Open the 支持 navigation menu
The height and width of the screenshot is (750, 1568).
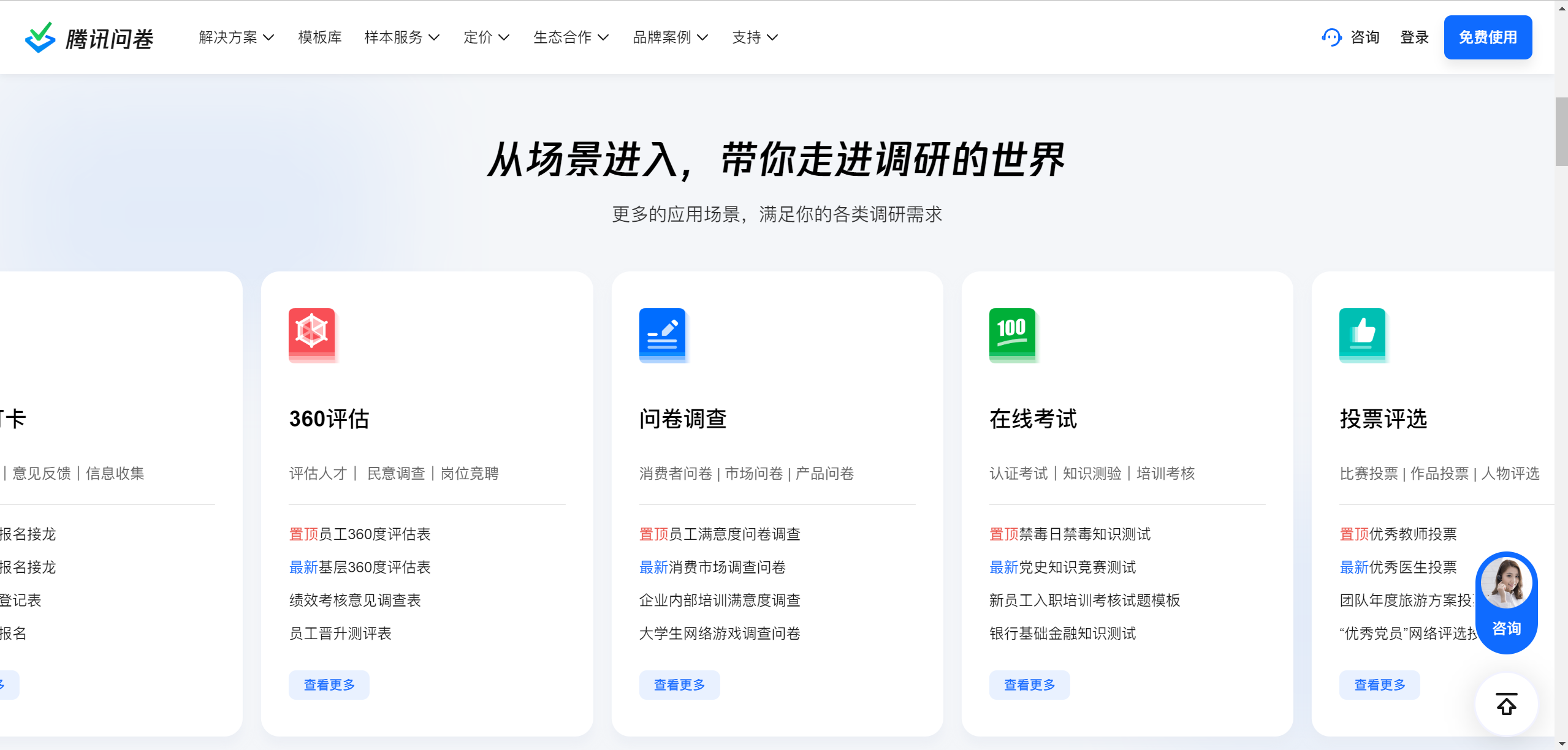(755, 37)
